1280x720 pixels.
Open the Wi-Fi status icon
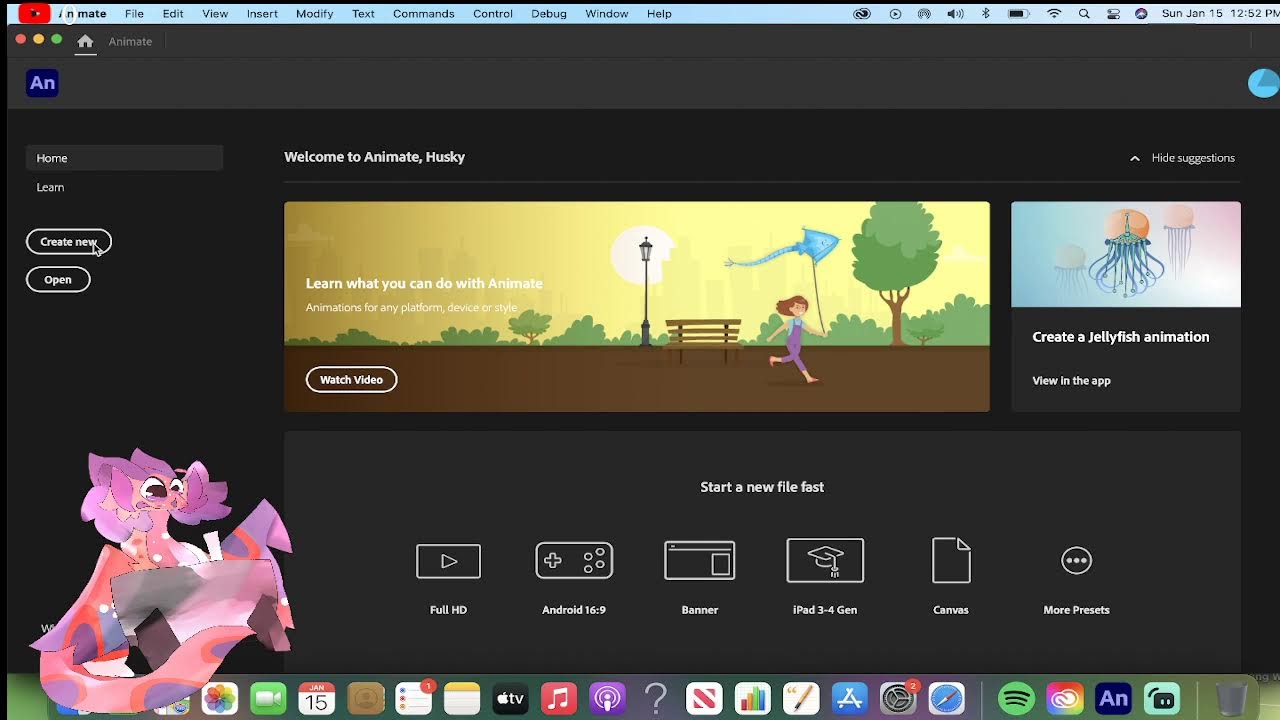click(x=1054, y=14)
